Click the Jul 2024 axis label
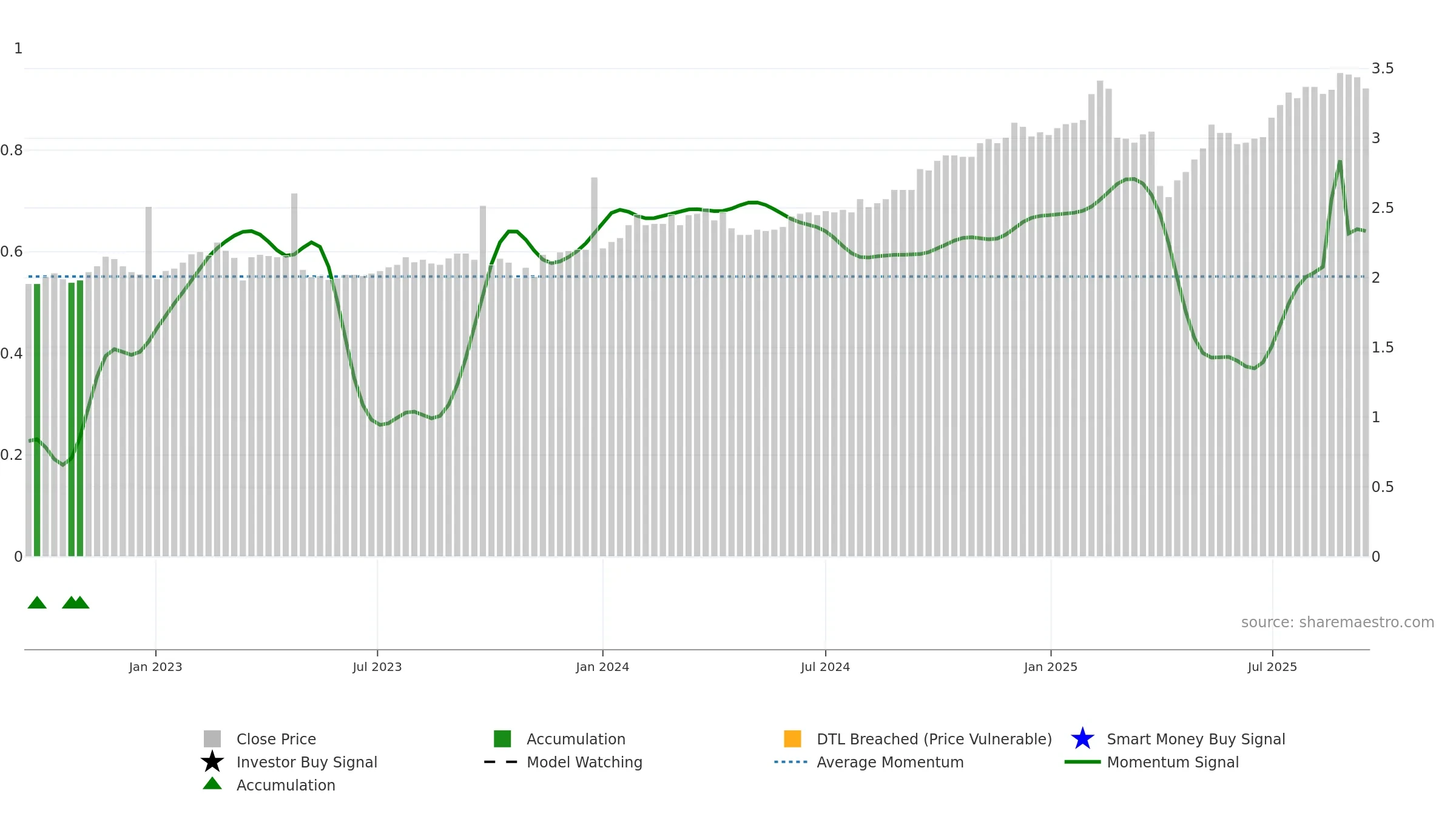The width and height of the screenshot is (1456, 819). click(825, 667)
